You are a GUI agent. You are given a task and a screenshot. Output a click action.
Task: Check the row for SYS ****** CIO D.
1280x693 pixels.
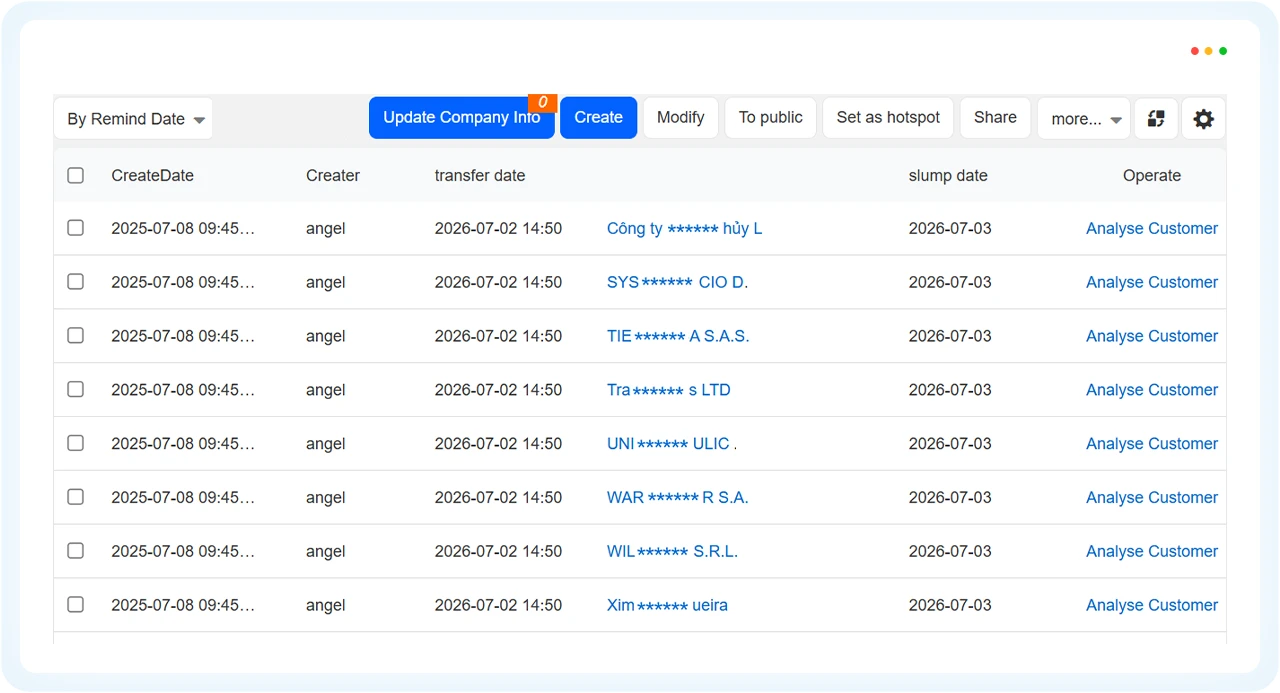pyautogui.click(x=76, y=282)
